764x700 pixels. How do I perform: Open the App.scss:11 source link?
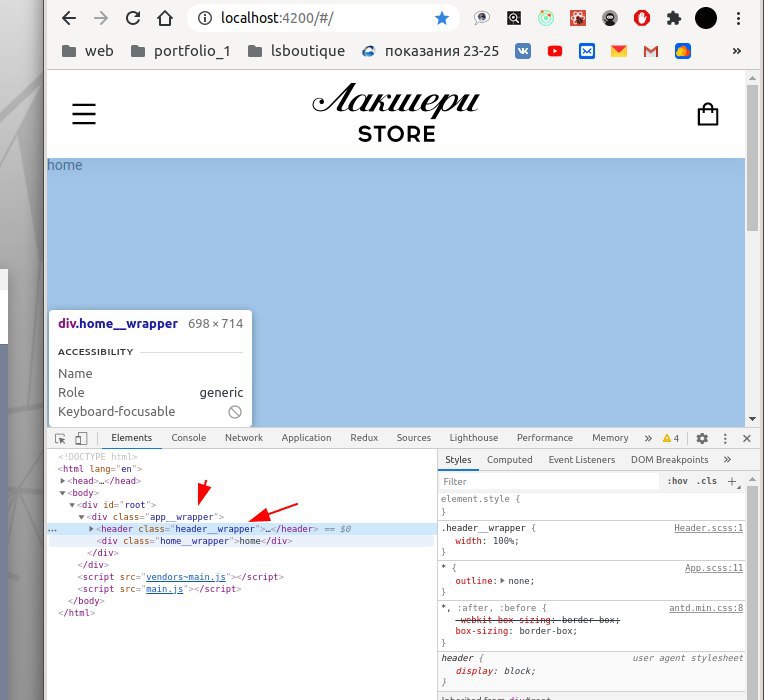(714, 568)
